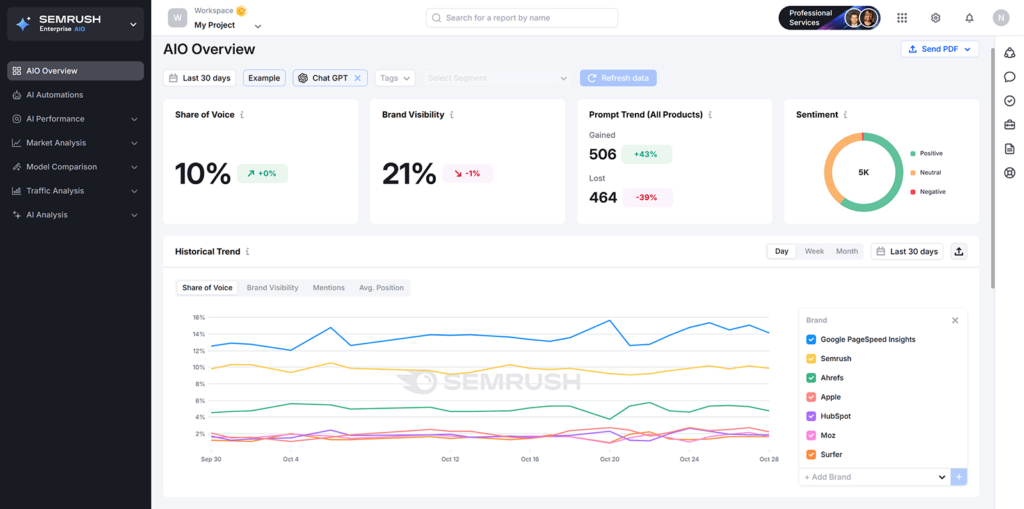Switch to the Brand Visibility tab
The width and height of the screenshot is (1024, 509).
pyautogui.click(x=272, y=288)
